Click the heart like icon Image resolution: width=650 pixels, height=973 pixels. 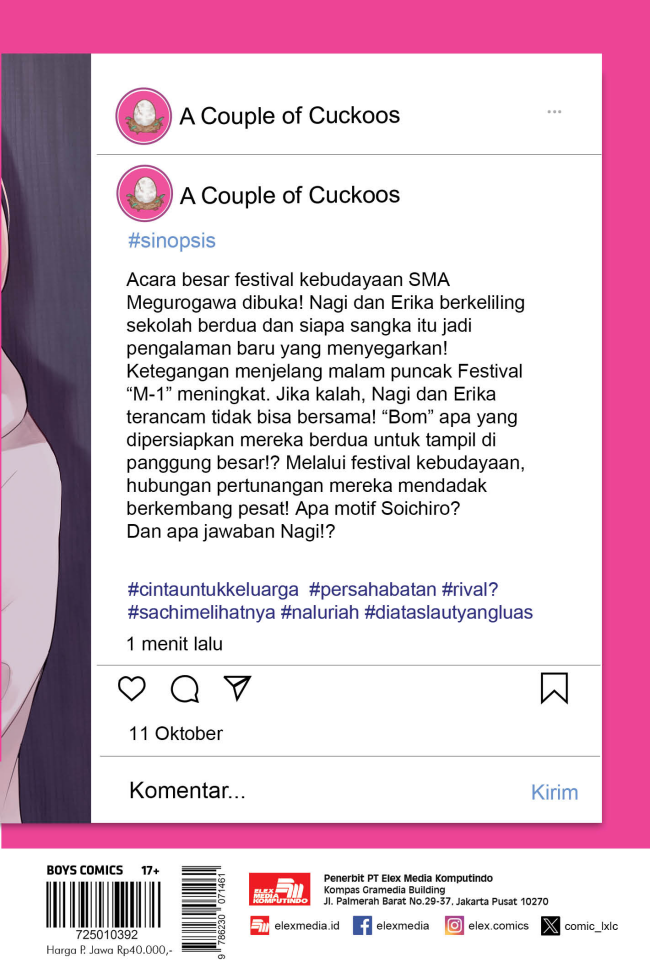pyautogui.click(x=132, y=688)
